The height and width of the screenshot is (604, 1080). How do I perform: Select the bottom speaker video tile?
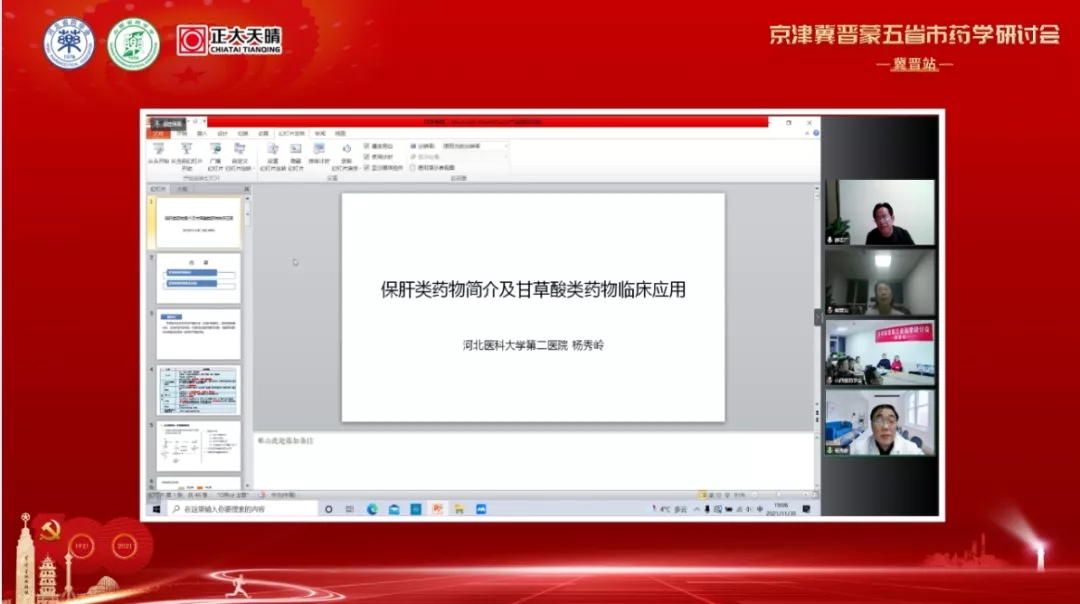click(x=880, y=423)
